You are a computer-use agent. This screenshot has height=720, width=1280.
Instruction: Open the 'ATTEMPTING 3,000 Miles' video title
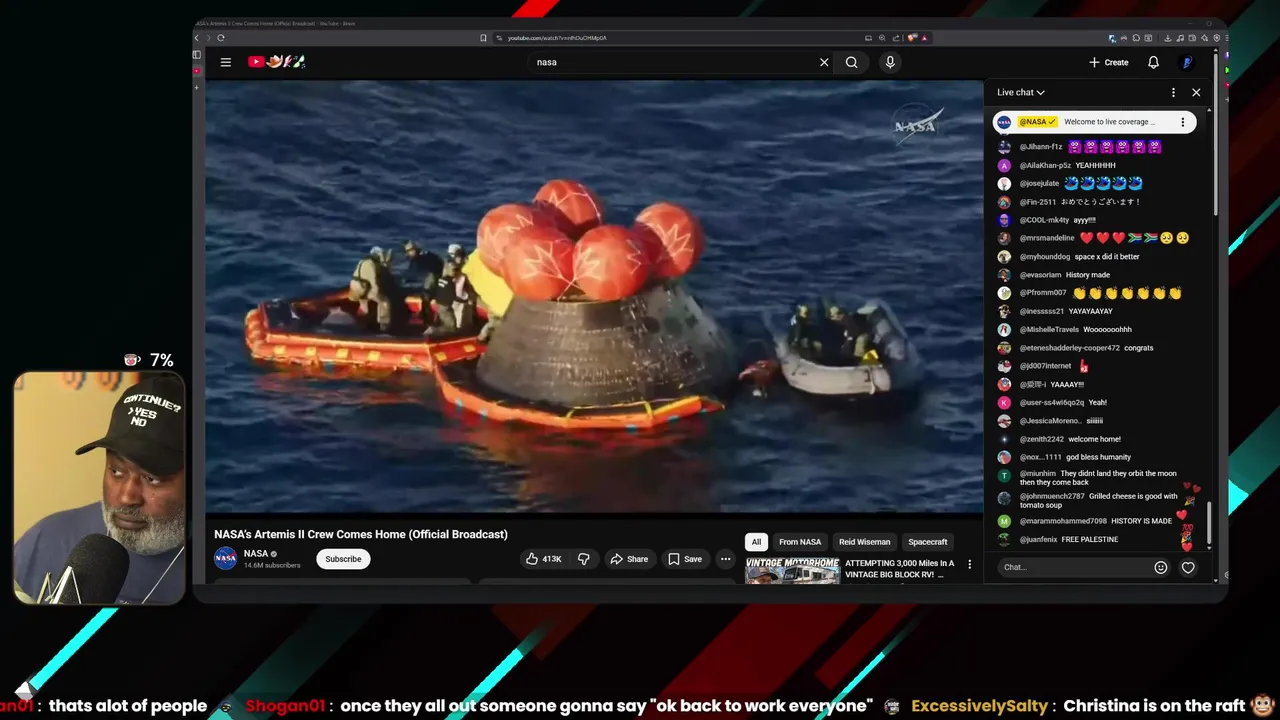click(900, 568)
